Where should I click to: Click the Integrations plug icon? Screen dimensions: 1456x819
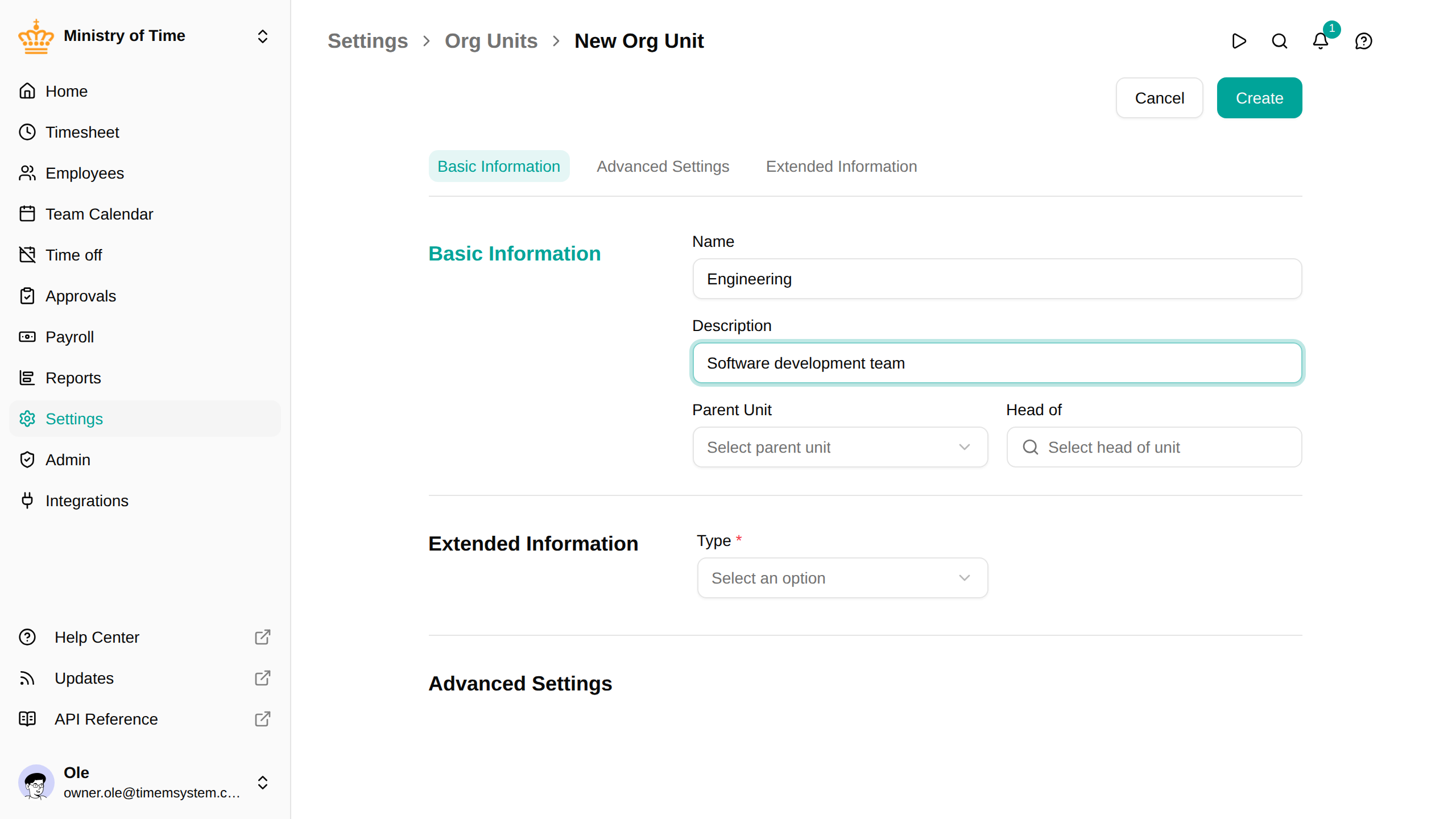tap(27, 500)
